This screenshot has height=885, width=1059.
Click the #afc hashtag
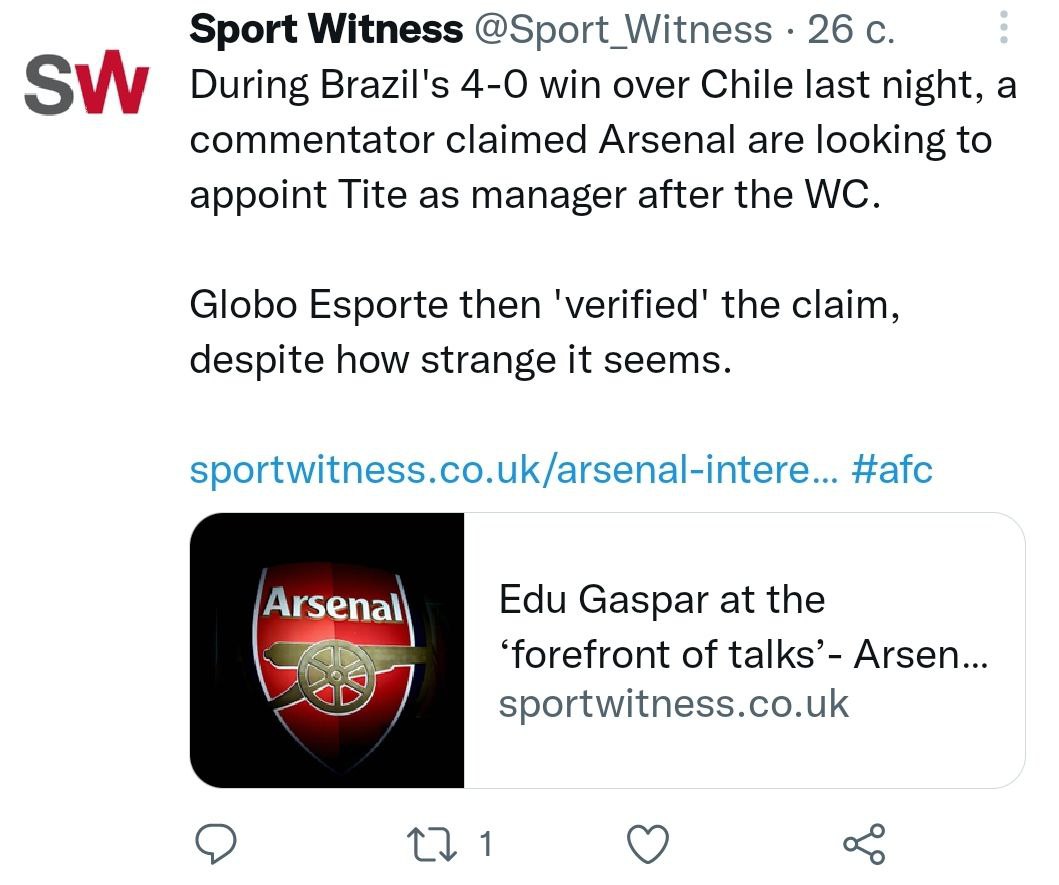(x=892, y=470)
